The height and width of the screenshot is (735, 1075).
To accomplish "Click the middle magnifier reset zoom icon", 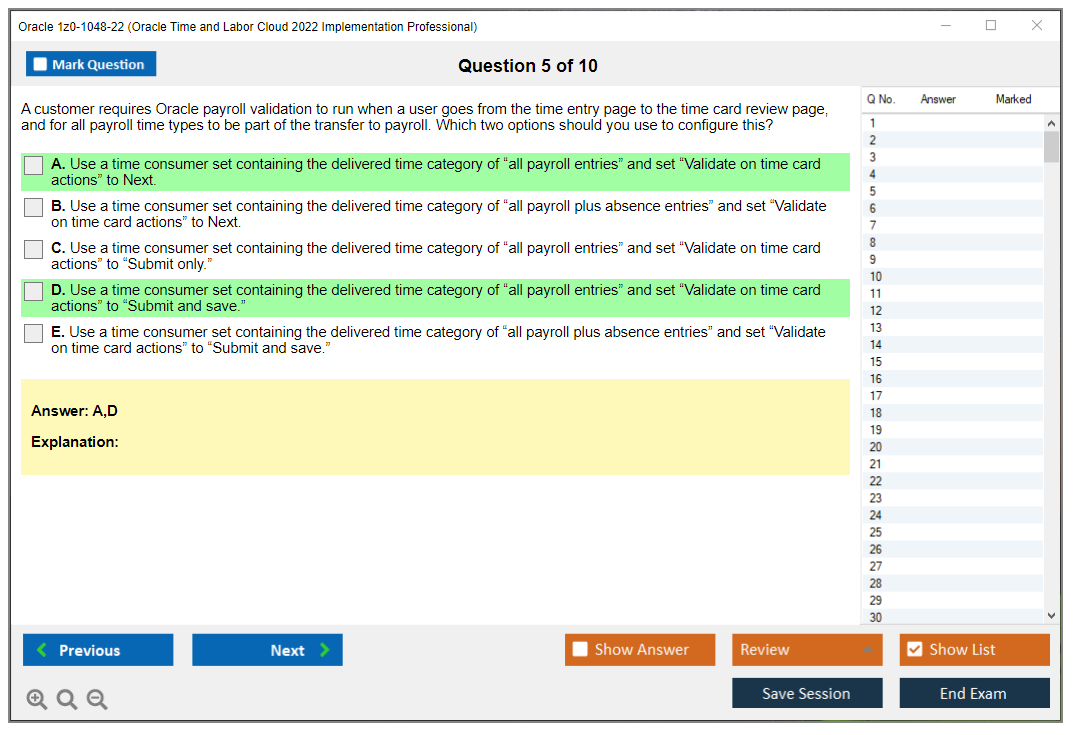I will [x=66, y=699].
